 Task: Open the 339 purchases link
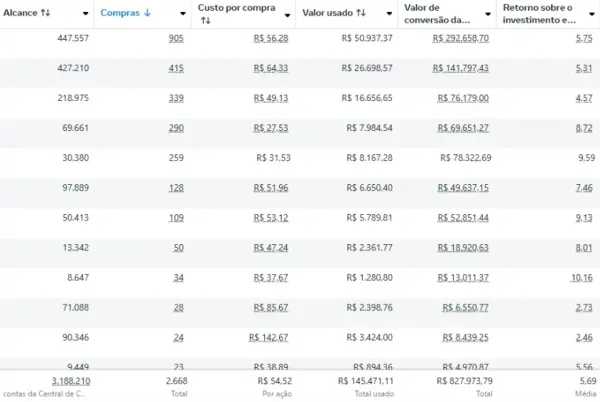click(176, 98)
